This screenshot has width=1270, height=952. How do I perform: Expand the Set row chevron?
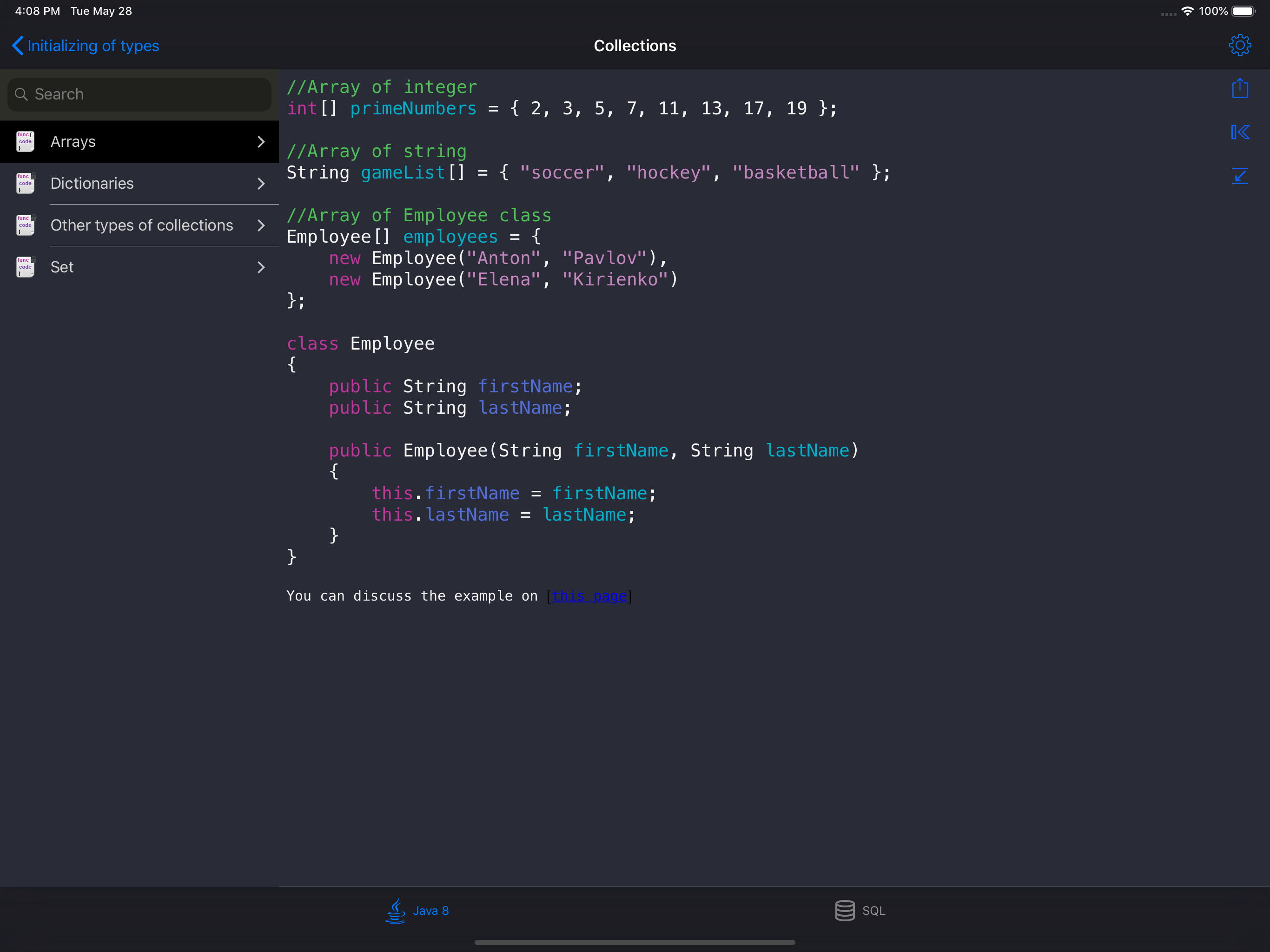(x=261, y=267)
